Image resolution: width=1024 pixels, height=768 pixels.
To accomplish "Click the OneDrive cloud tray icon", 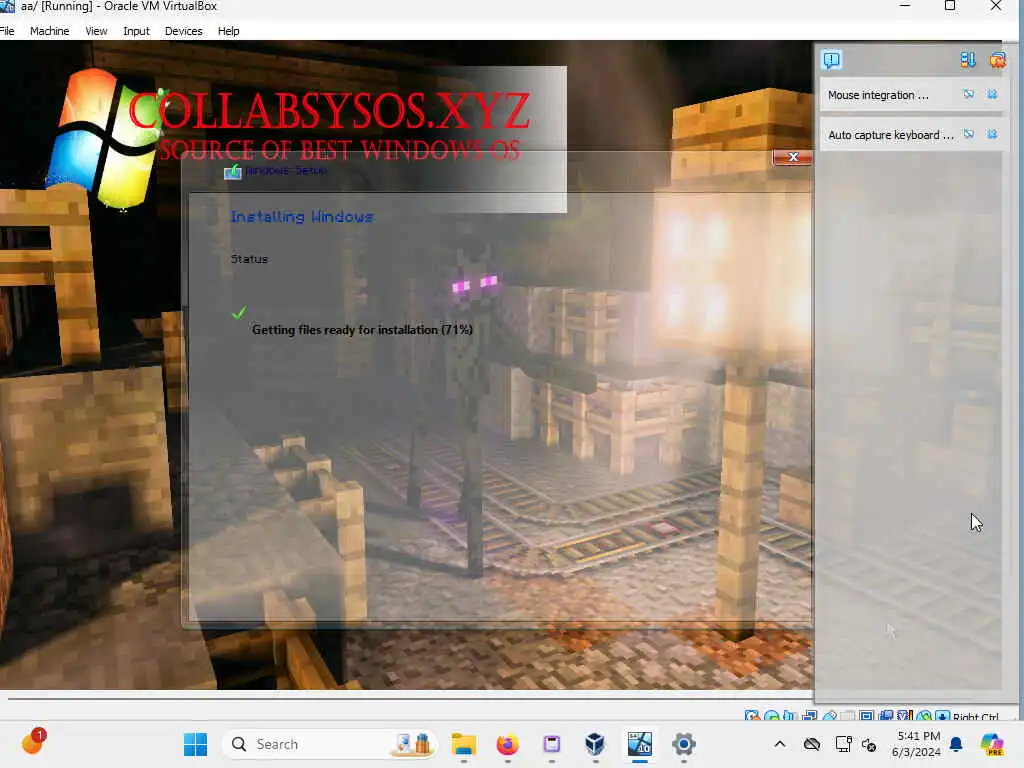I will pos(812,744).
